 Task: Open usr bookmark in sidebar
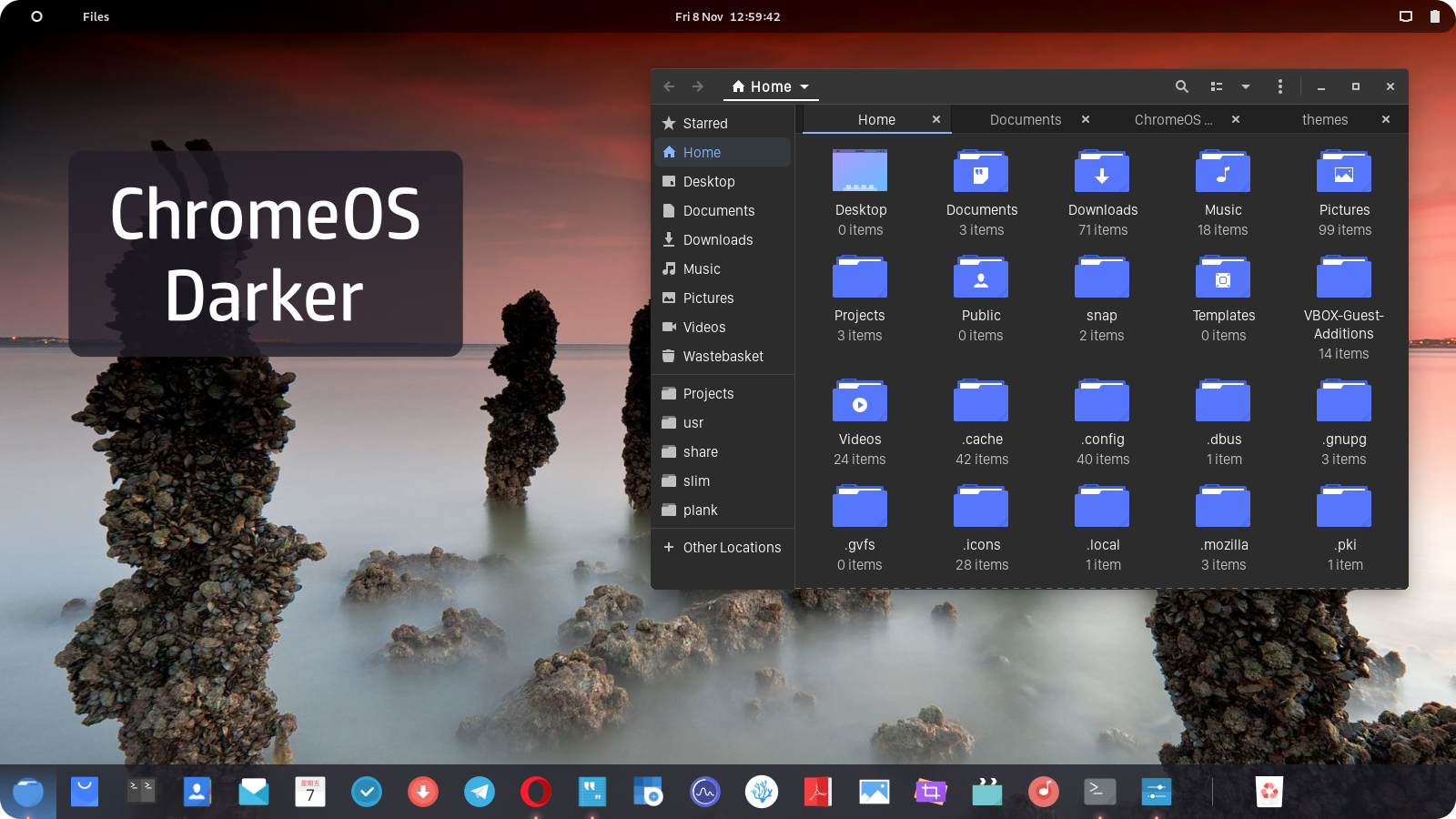pos(723,422)
